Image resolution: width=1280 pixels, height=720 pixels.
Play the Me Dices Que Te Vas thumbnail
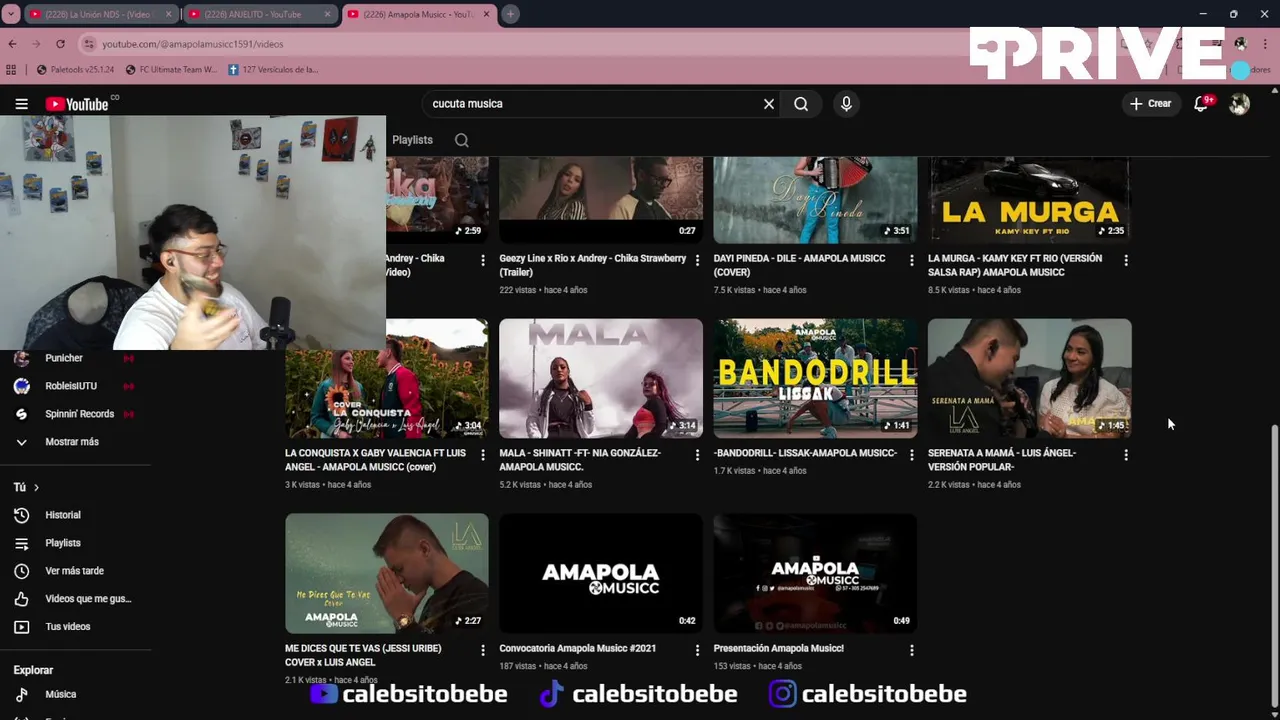(387, 574)
